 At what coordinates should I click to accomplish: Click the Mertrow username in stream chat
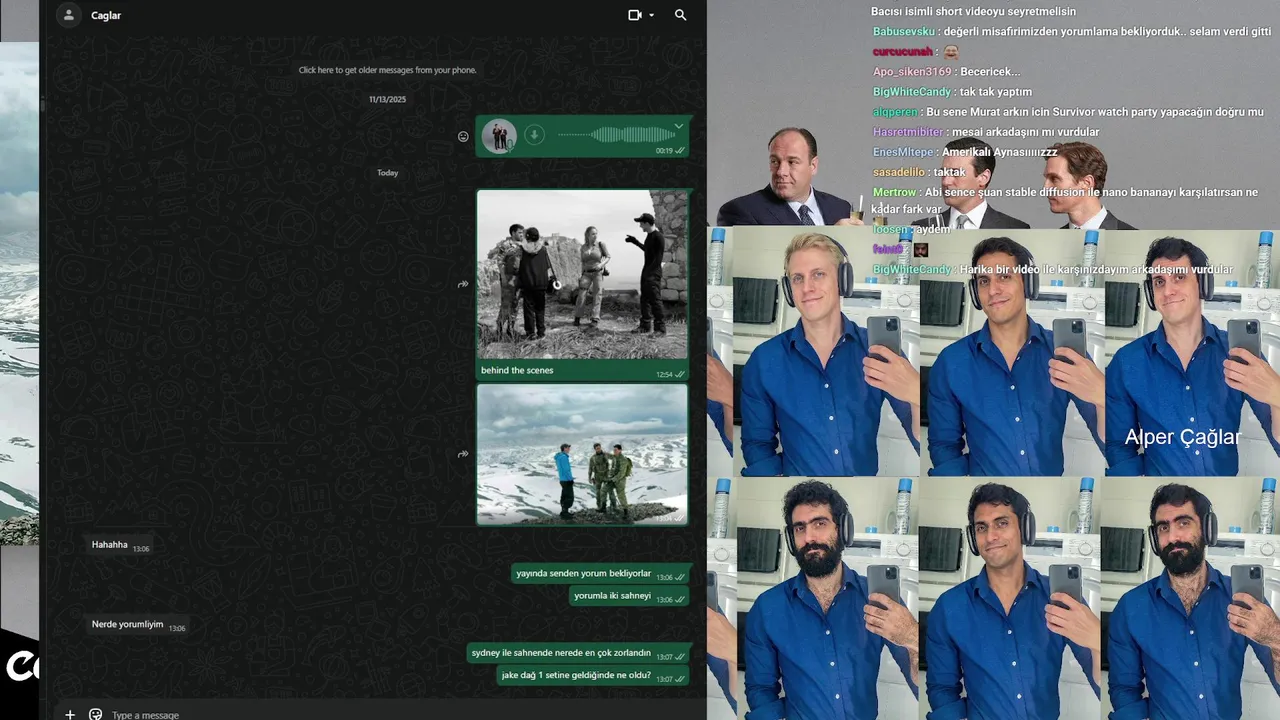click(895, 192)
